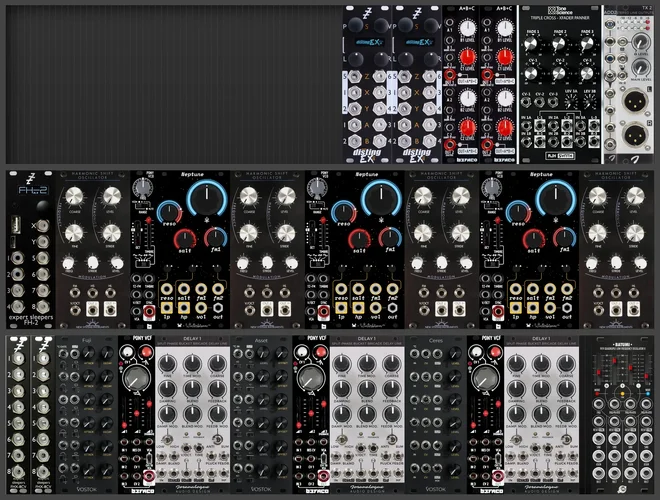Click the Triple Cross CV-2 attenuator knob
The image size is (660, 500).
point(559,73)
